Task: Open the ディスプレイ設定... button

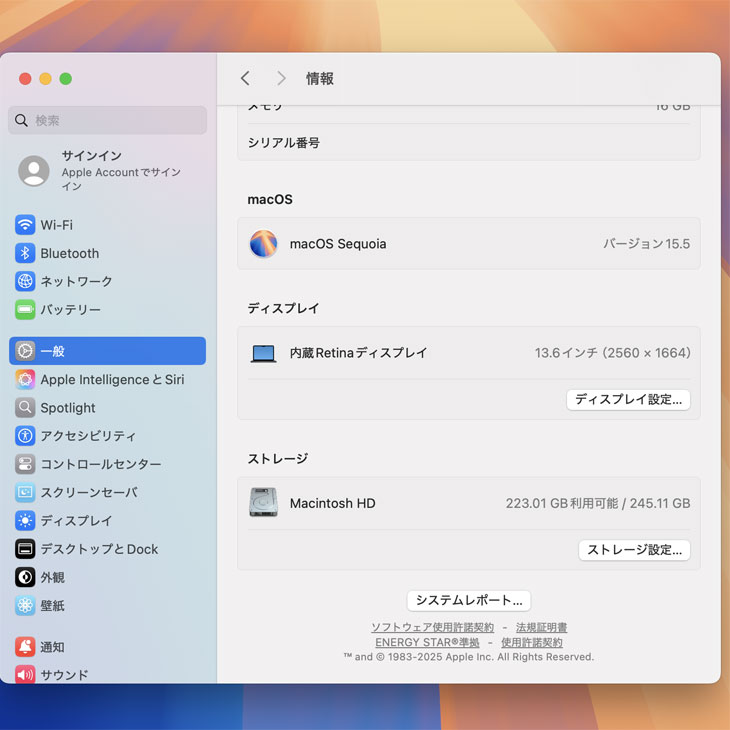Action: tap(628, 399)
